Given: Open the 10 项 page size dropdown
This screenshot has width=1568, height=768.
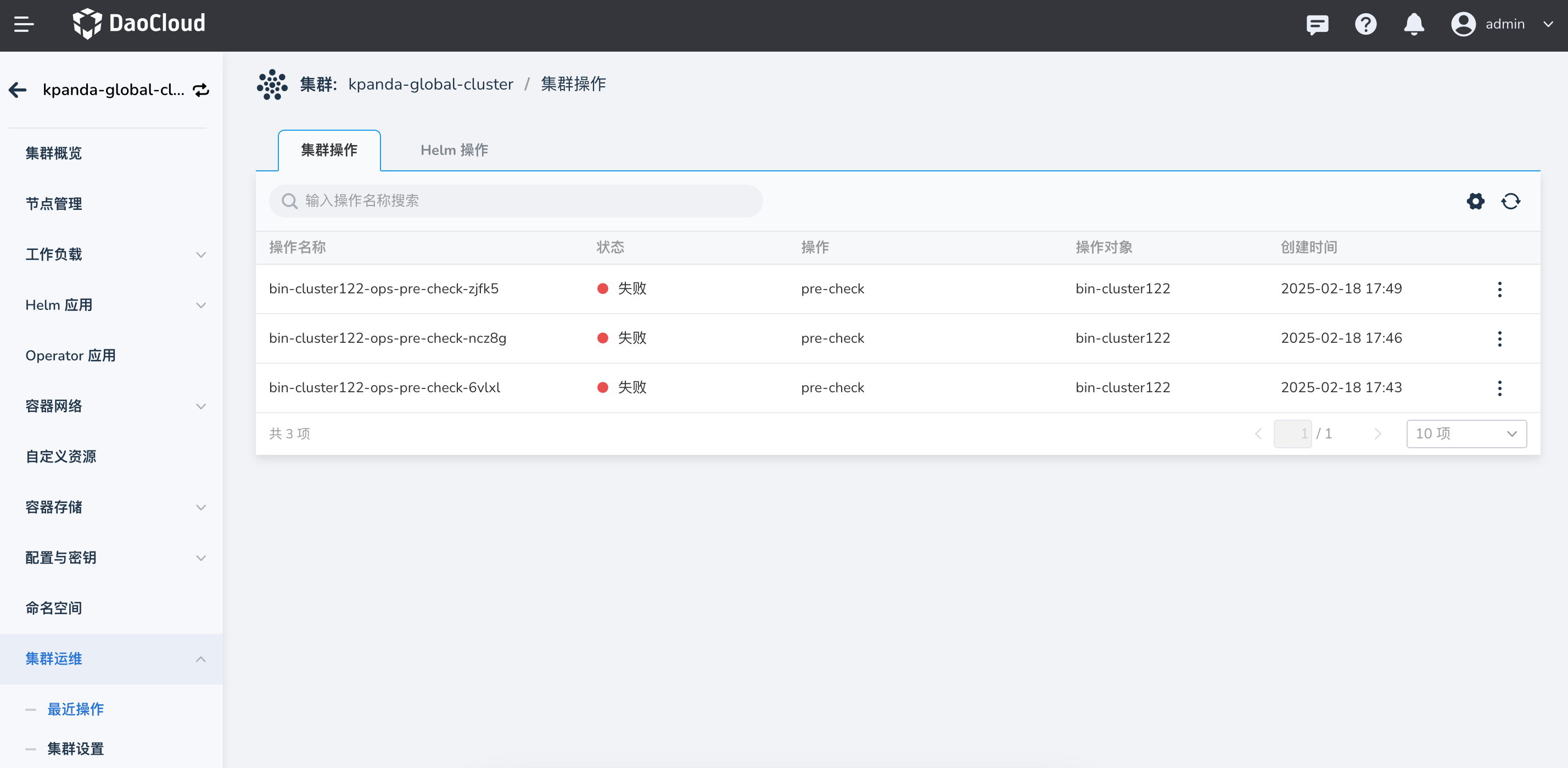Looking at the screenshot, I should point(1466,433).
